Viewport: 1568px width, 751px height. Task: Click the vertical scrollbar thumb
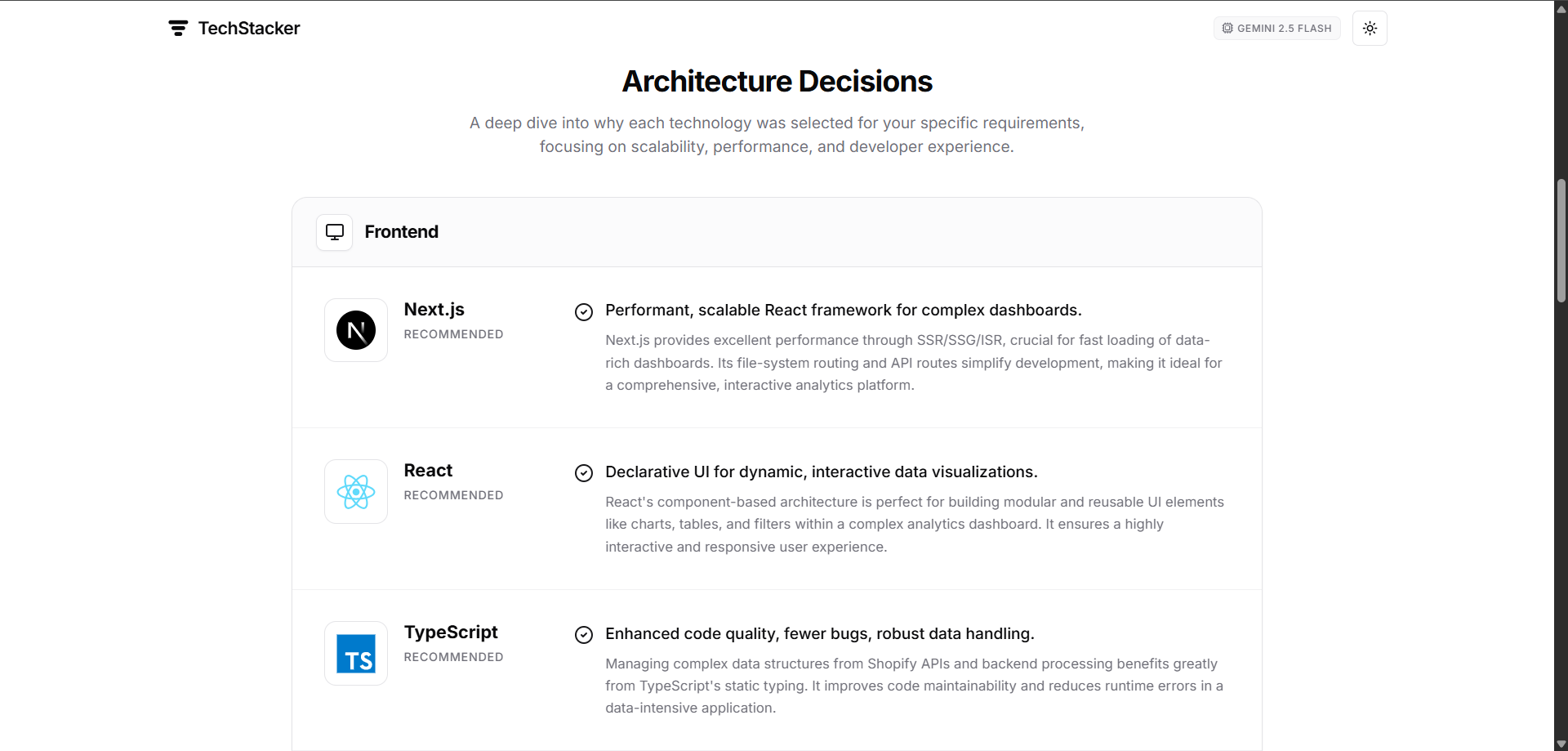click(1560, 239)
